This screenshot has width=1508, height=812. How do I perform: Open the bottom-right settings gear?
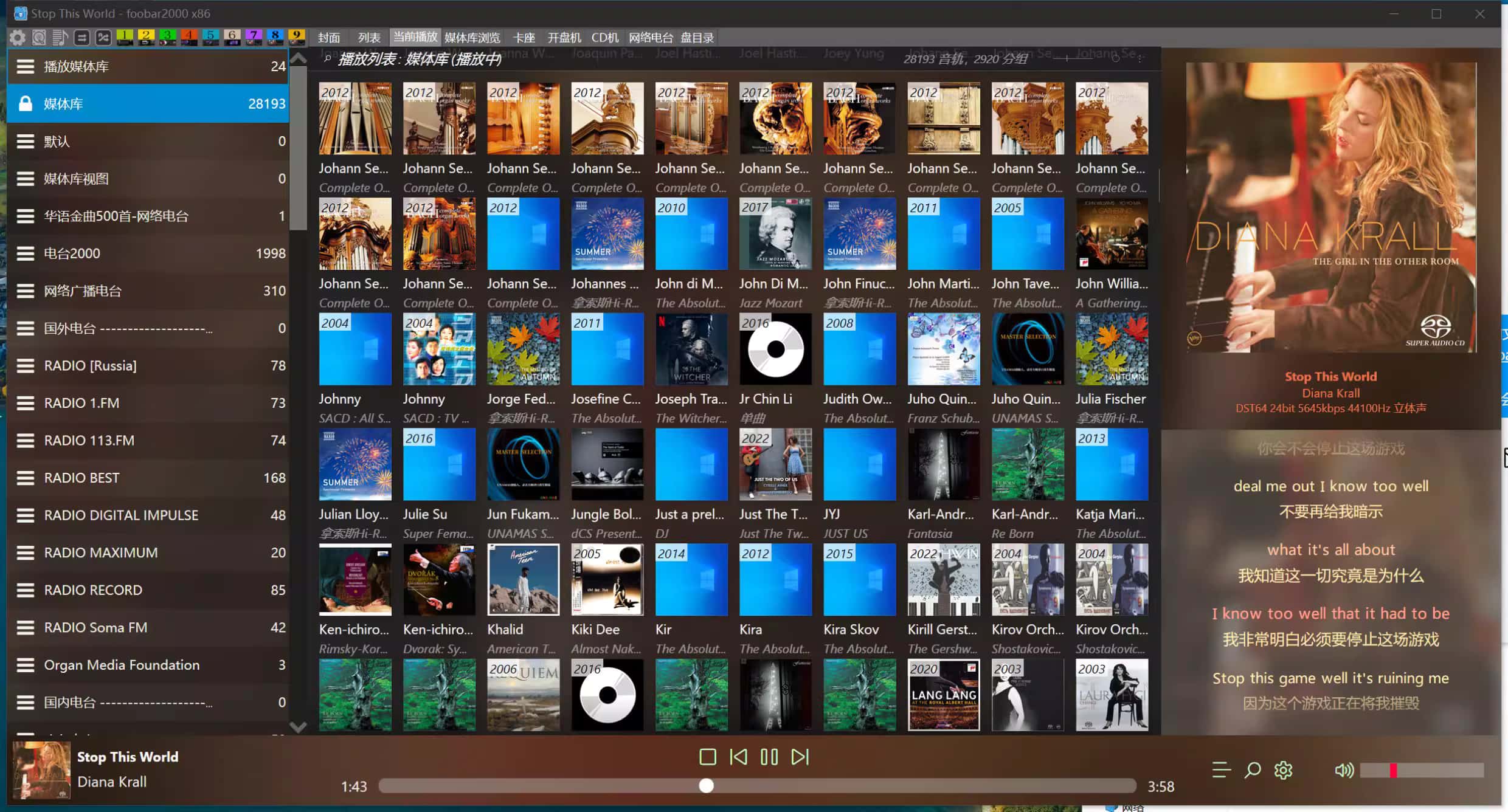[1283, 770]
